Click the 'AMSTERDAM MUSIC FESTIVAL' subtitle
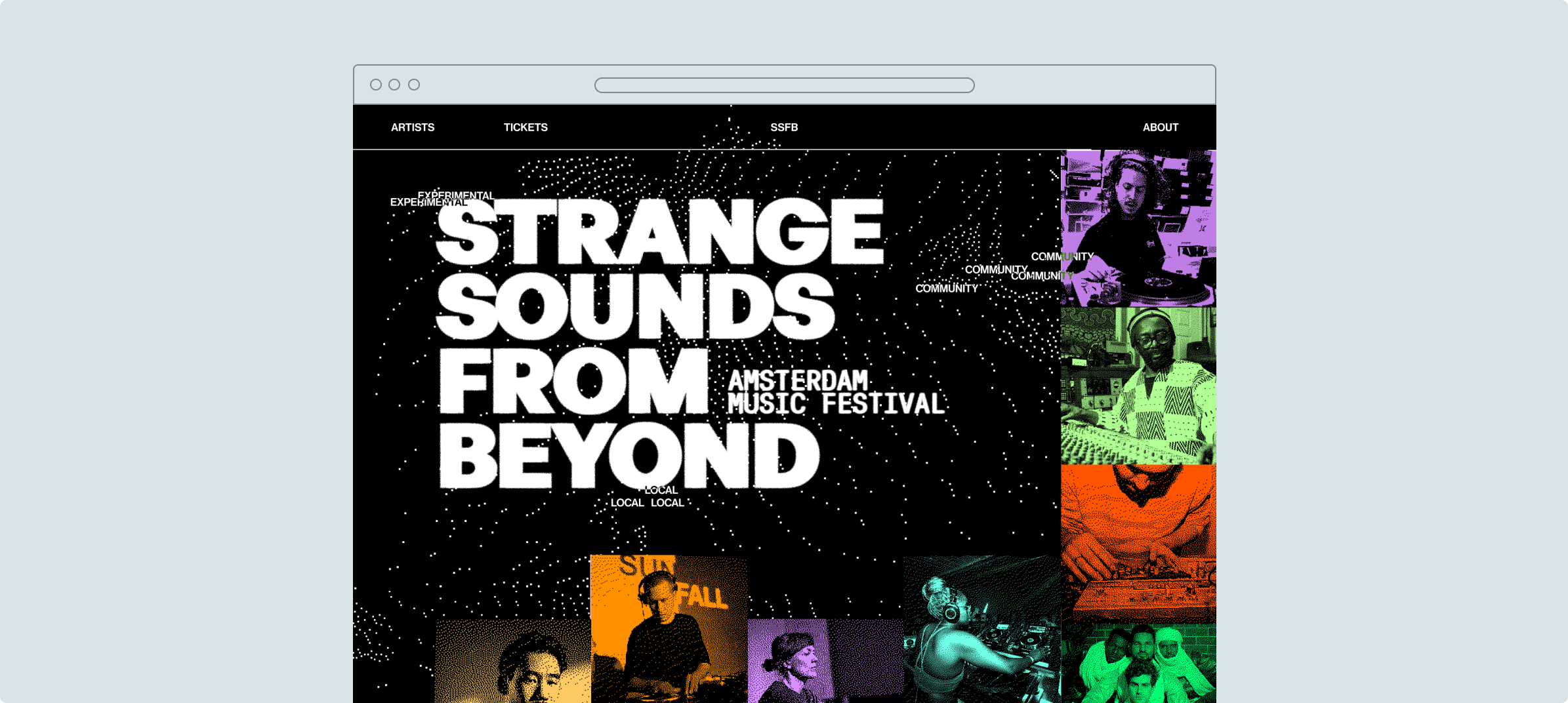 (836, 392)
